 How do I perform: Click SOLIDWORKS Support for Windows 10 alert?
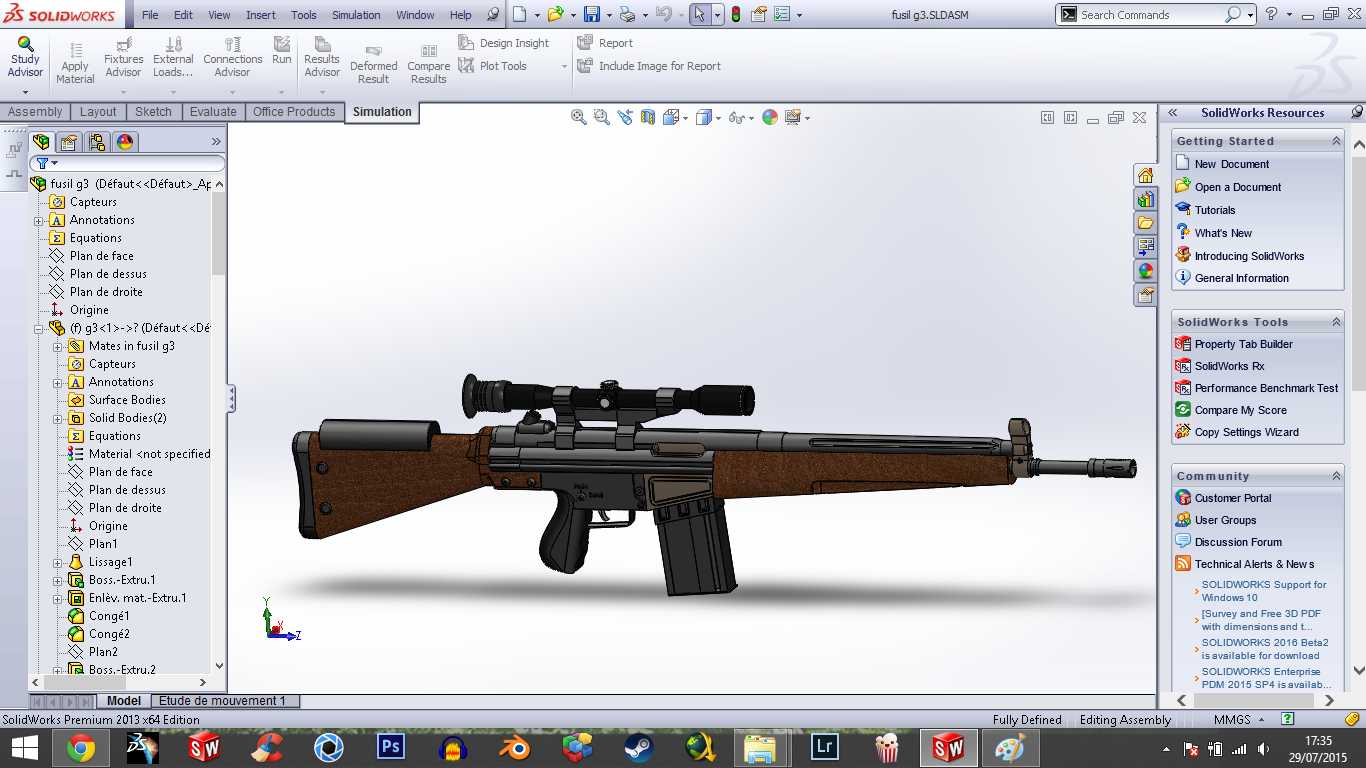tap(1264, 591)
